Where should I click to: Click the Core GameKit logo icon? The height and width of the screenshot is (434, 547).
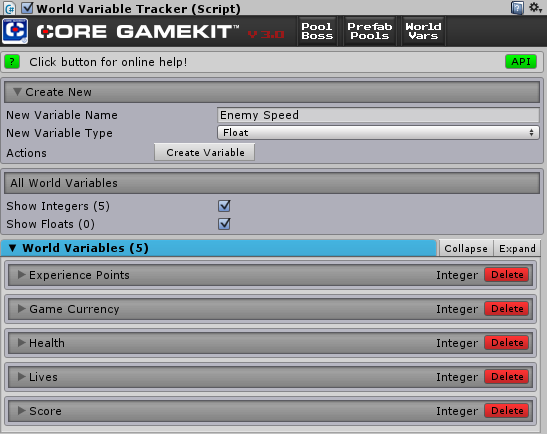(15, 31)
